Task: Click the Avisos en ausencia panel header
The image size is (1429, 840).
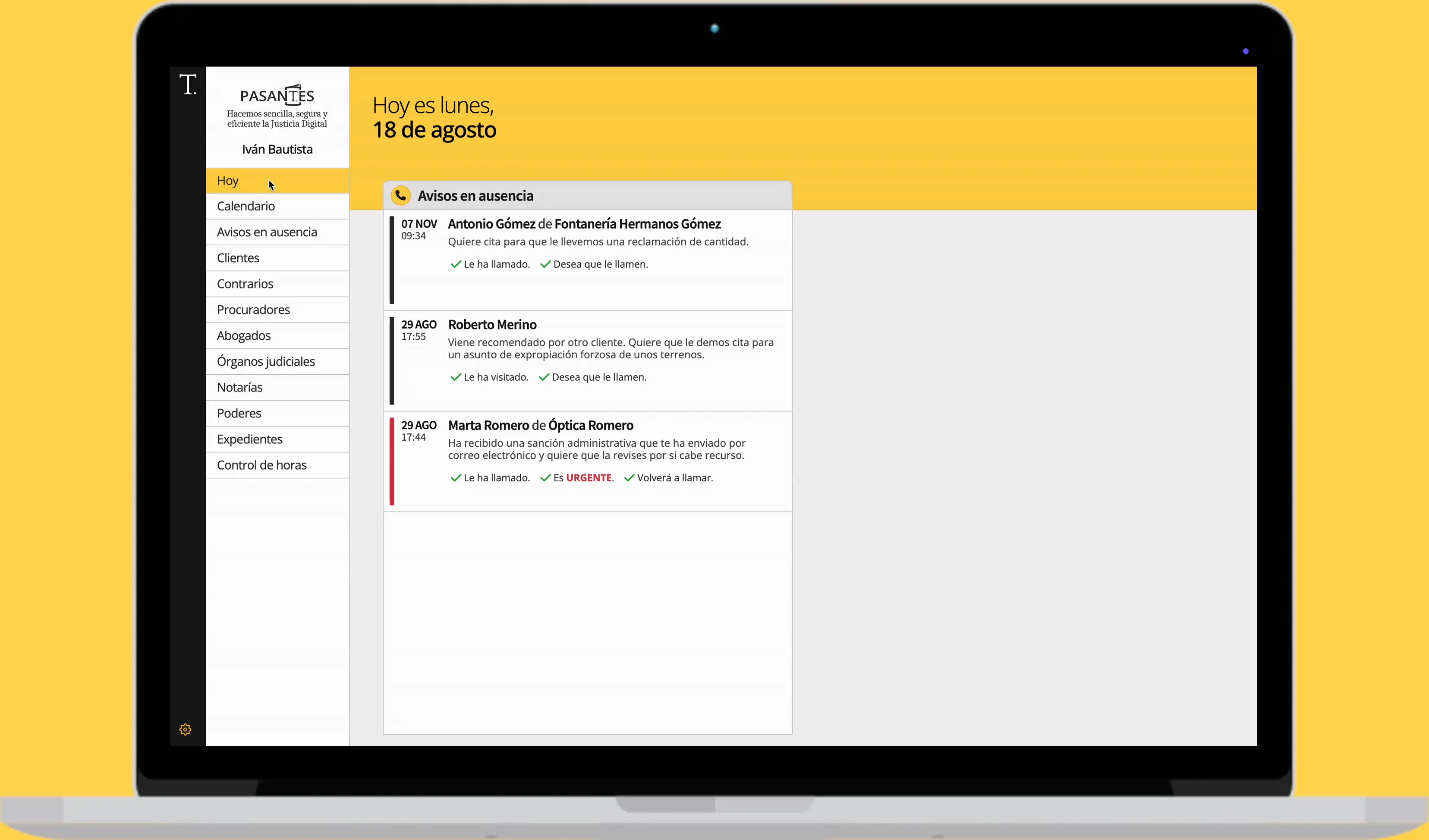Action: click(475, 196)
